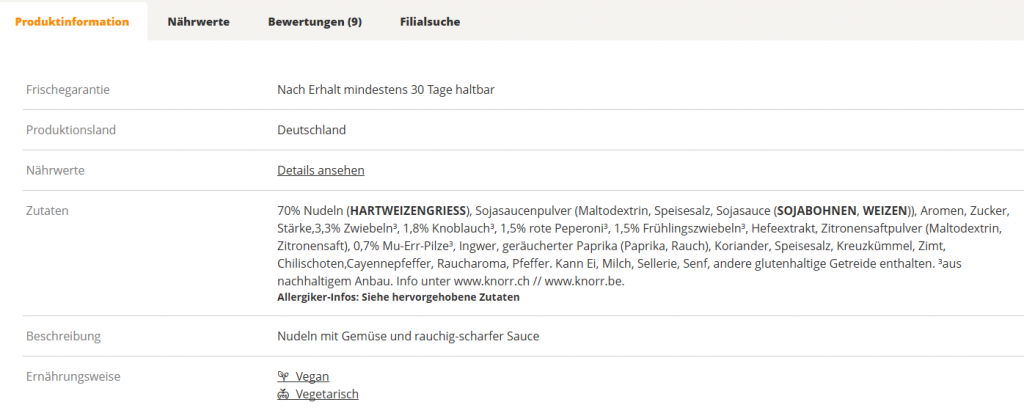Click the Produktionsland row label
The height and width of the screenshot is (413, 1024).
click(70, 130)
